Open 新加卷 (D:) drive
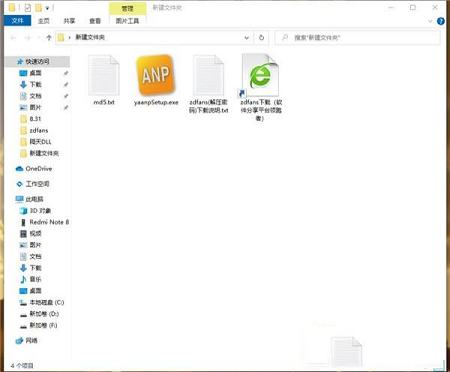The width and height of the screenshot is (450, 372). 44,314
